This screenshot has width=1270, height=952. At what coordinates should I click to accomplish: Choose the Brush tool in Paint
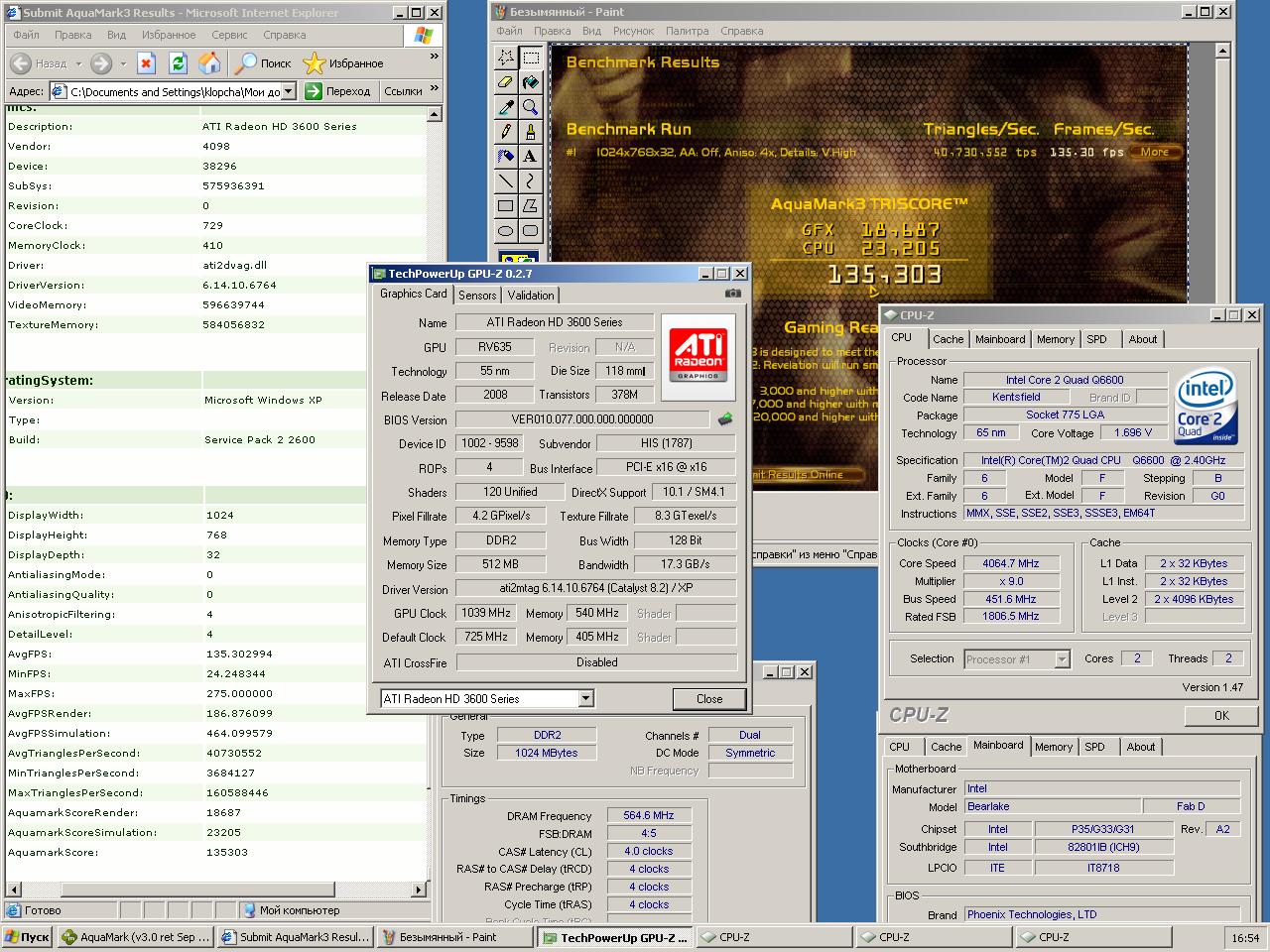(x=531, y=131)
